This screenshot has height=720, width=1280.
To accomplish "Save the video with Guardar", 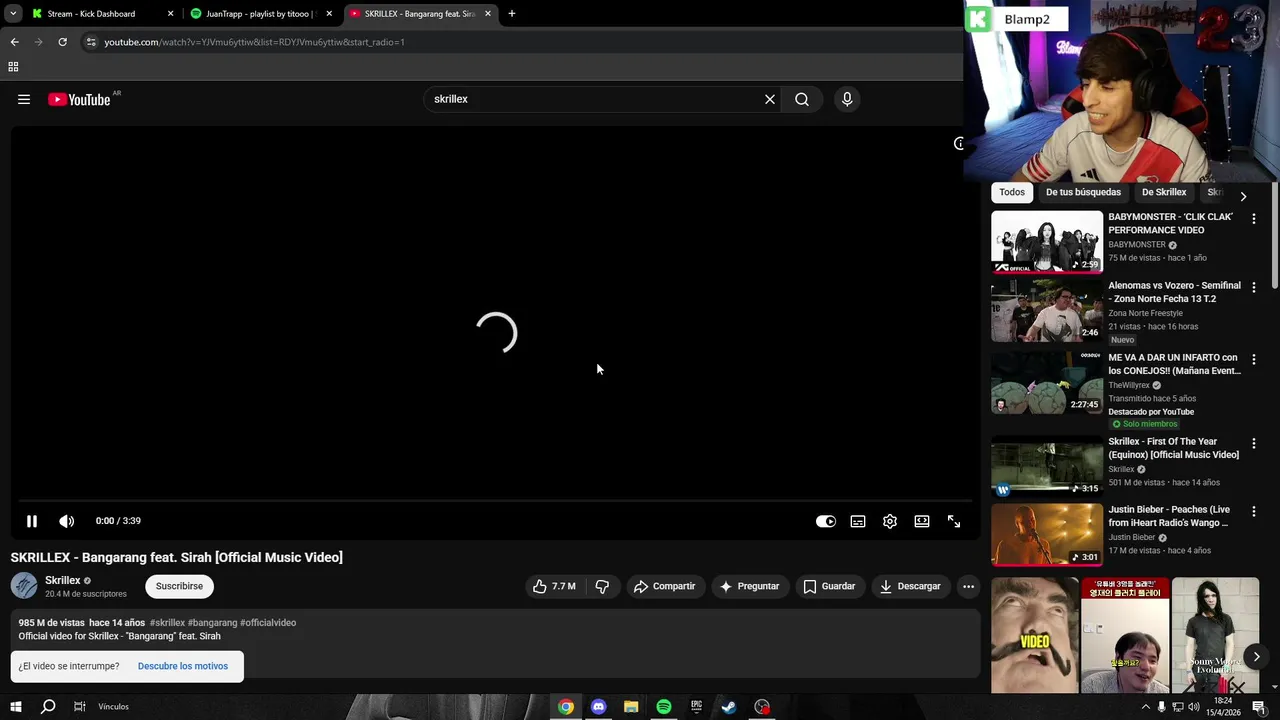I will [x=829, y=586].
